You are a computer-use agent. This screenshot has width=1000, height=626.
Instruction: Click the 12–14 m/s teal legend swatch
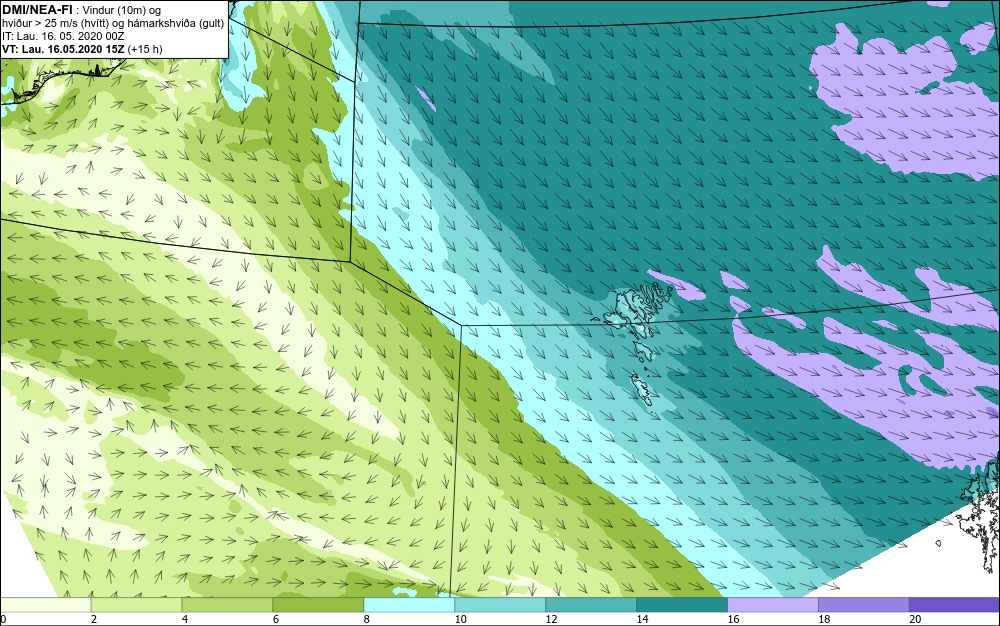(591, 604)
